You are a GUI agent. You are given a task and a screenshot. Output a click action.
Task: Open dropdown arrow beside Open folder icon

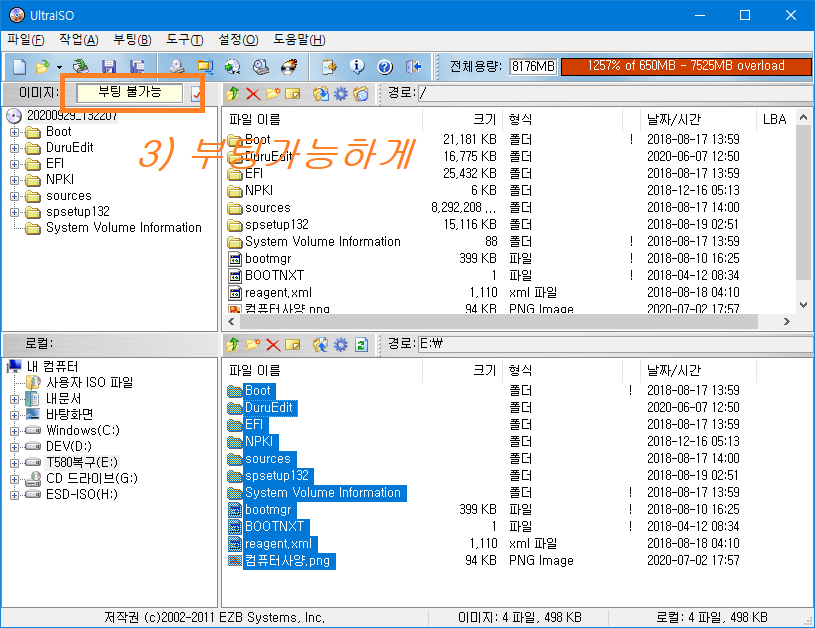(x=59, y=67)
